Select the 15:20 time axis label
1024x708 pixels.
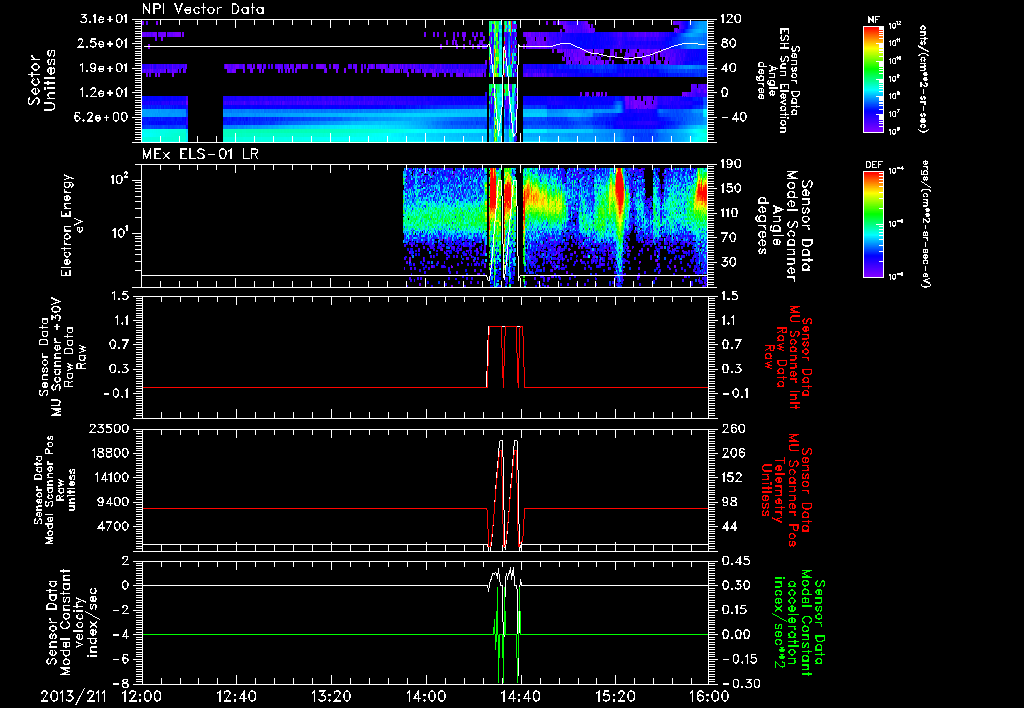click(x=614, y=695)
